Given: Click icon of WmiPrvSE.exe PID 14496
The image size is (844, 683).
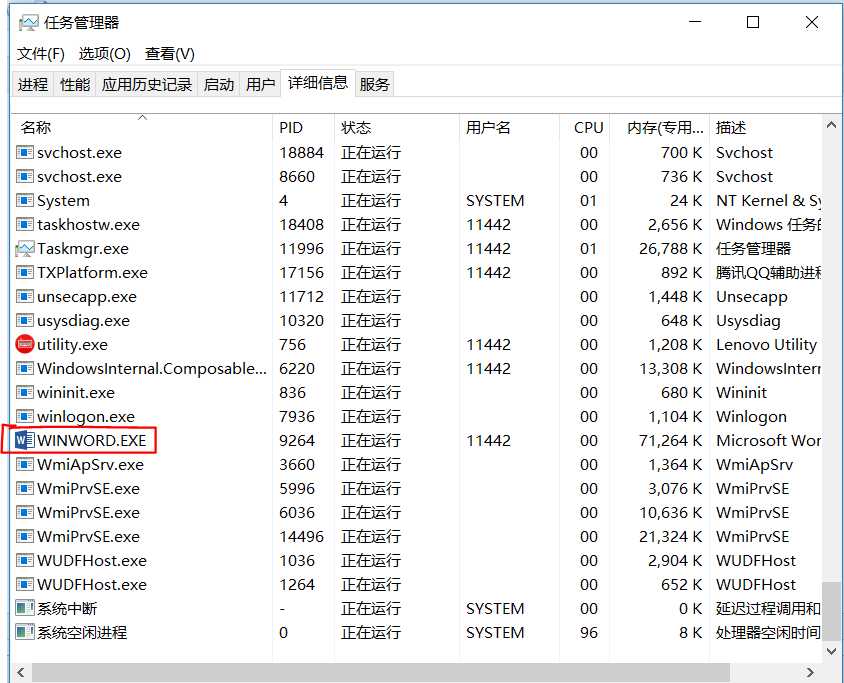Looking at the screenshot, I should [25, 537].
